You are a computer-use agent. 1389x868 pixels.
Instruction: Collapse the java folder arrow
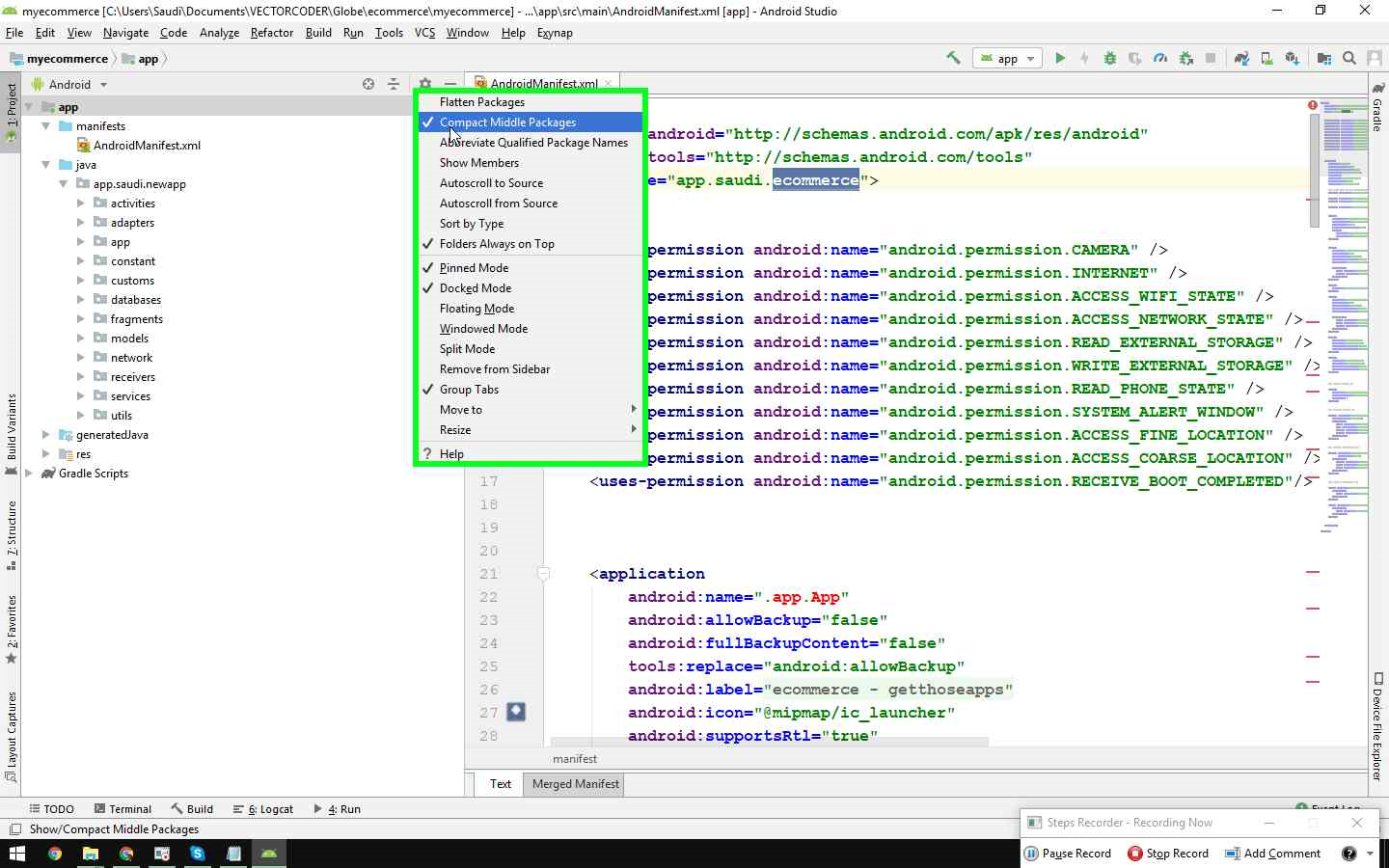(x=45, y=165)
